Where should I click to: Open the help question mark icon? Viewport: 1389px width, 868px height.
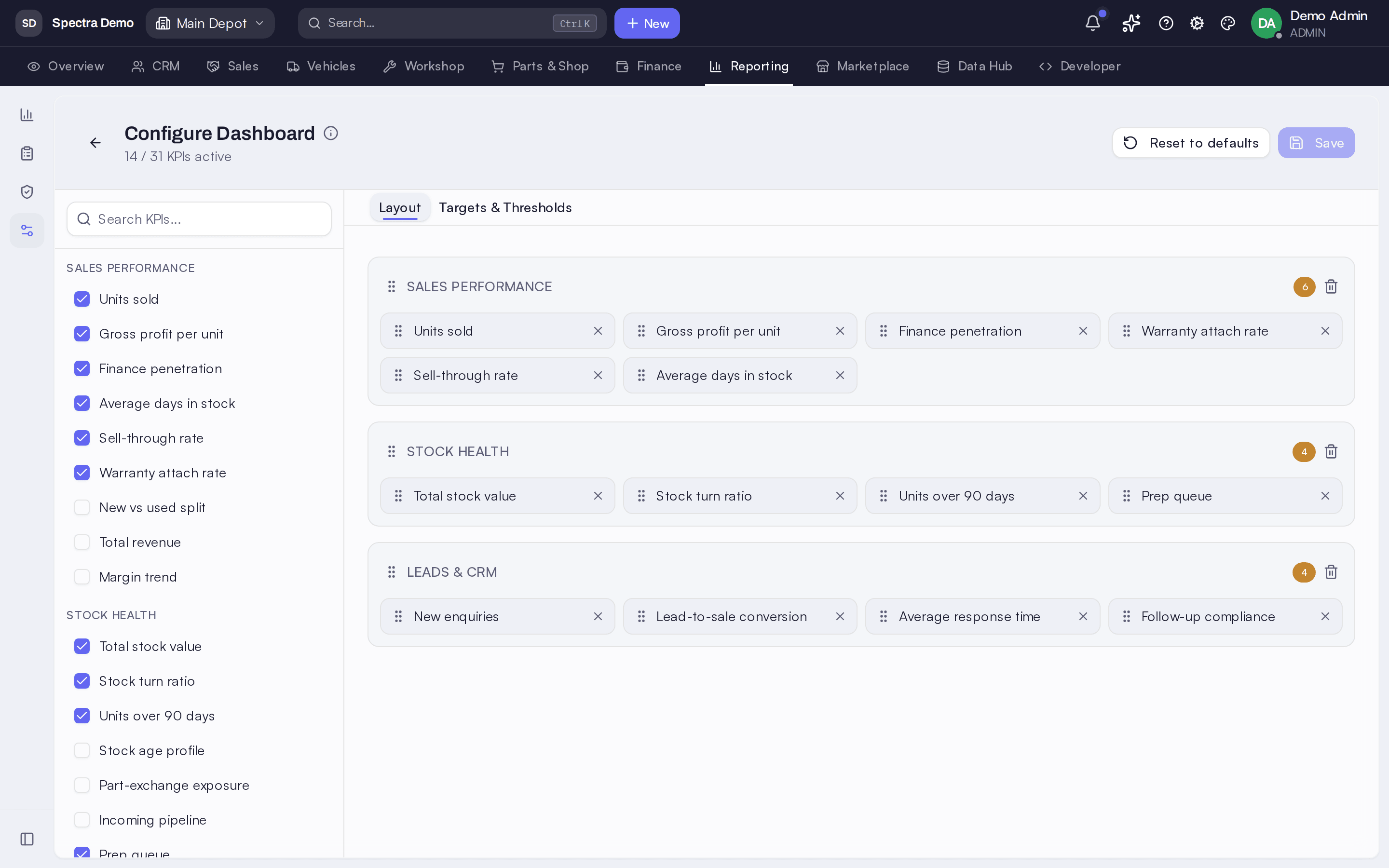tap(1166, 23)
